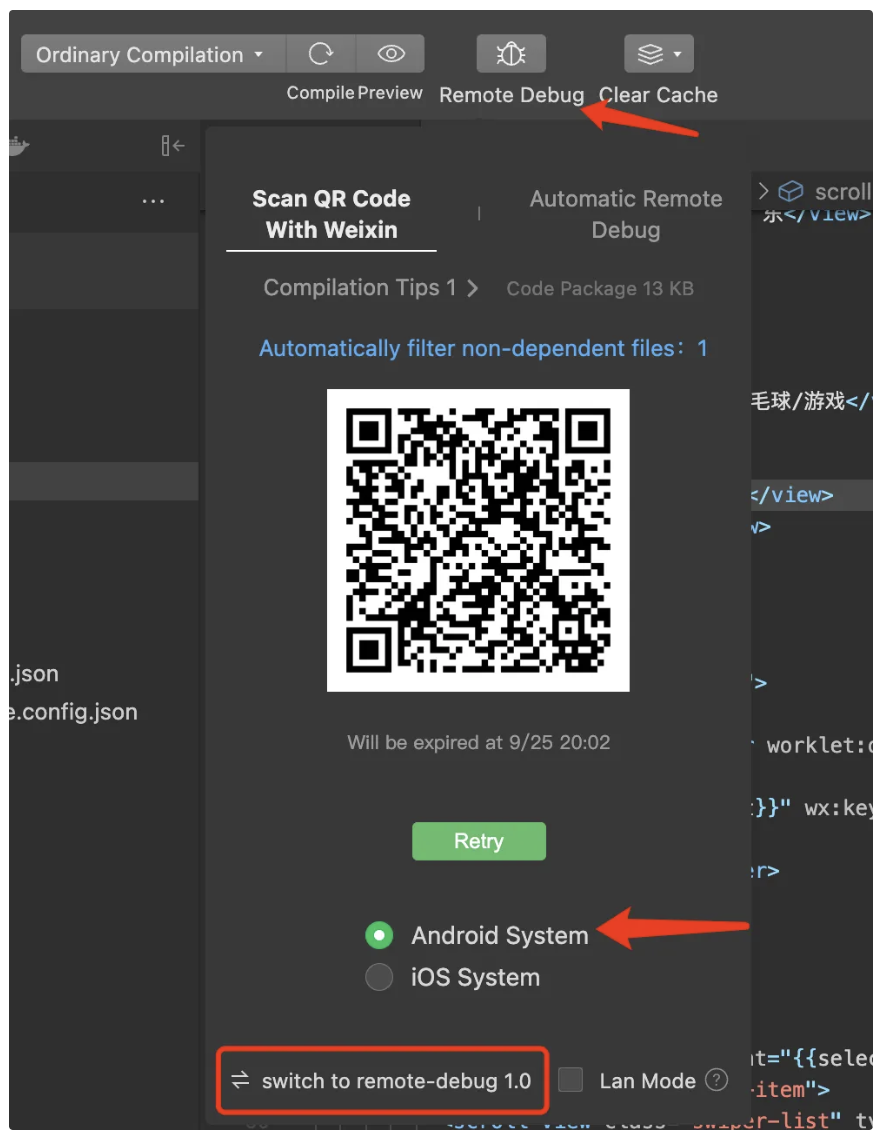This screenshot has height=1146, width=890.
Task: Select Android System radio button
Action: pos(379,936)
